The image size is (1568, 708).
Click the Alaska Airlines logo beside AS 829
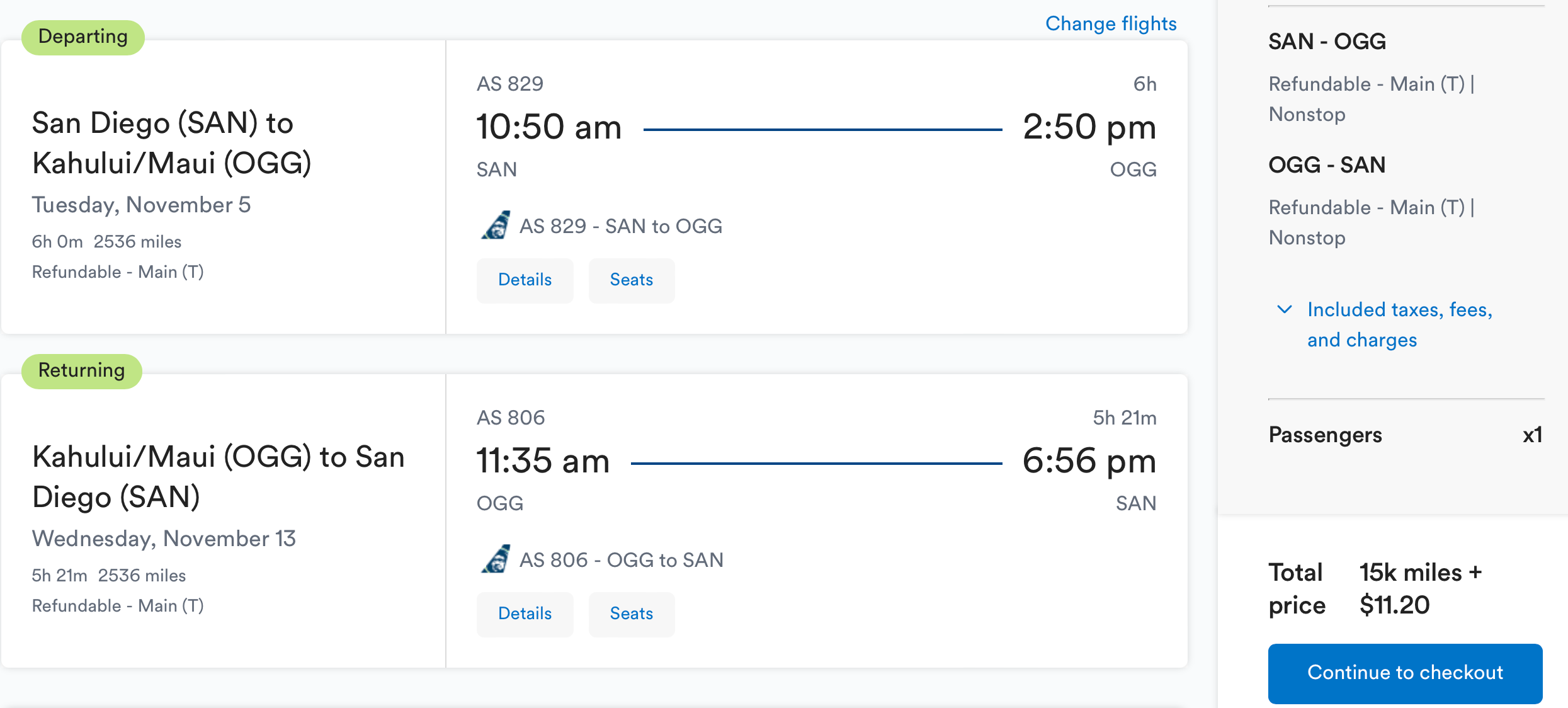[496, 226]
